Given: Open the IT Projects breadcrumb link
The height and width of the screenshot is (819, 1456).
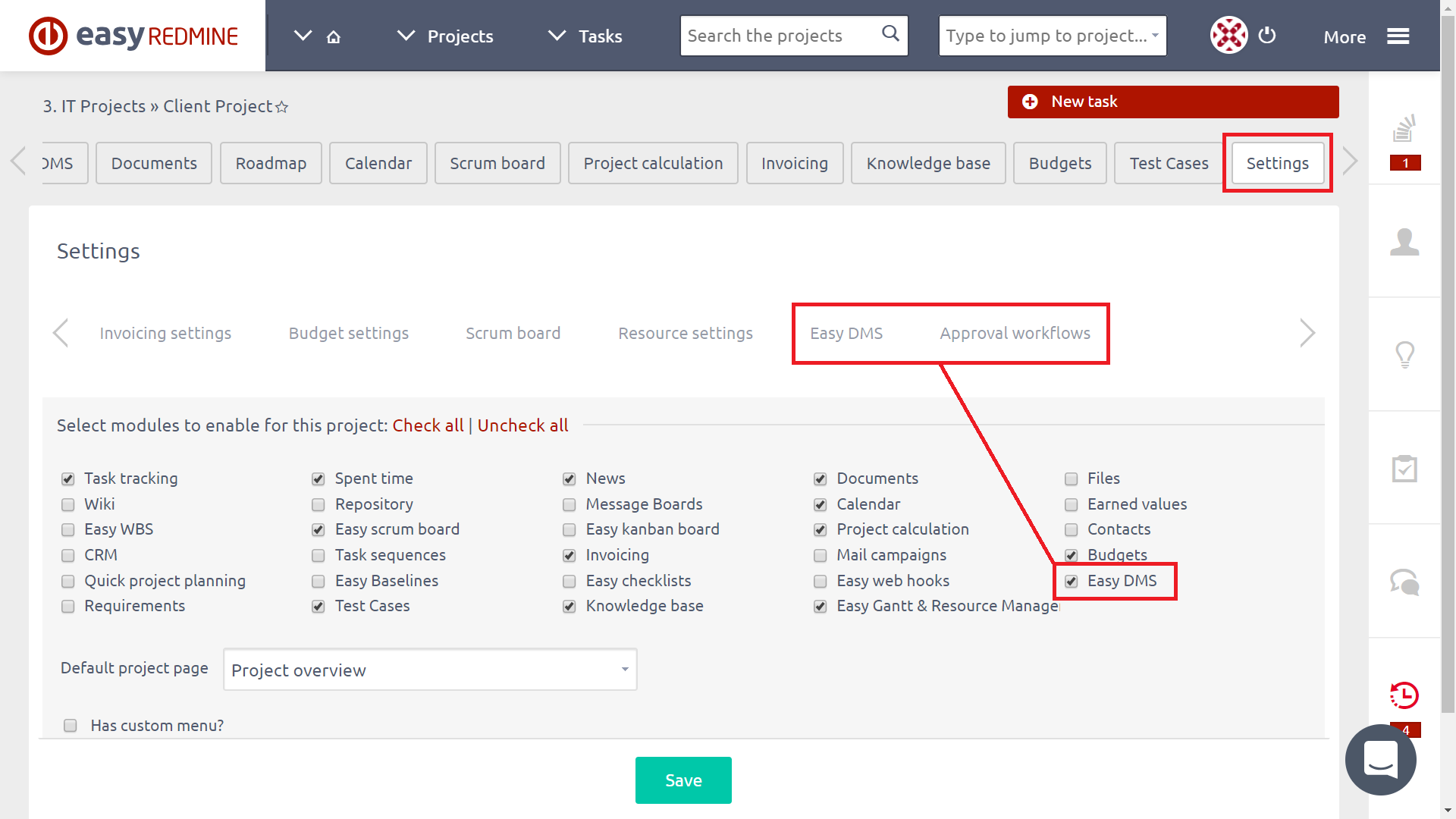Looking at the screenshot, I should (x=94, y=106).
